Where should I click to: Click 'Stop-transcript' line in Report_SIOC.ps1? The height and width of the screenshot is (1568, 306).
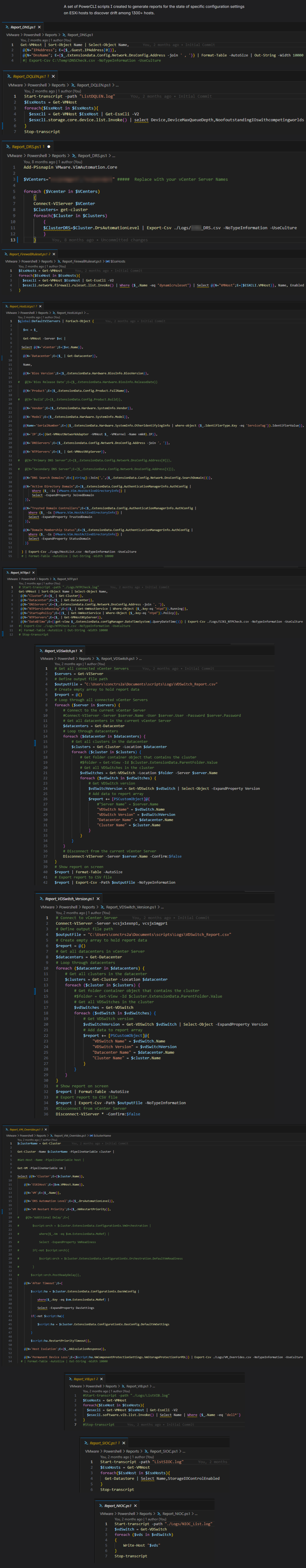tap(117, 1490)
